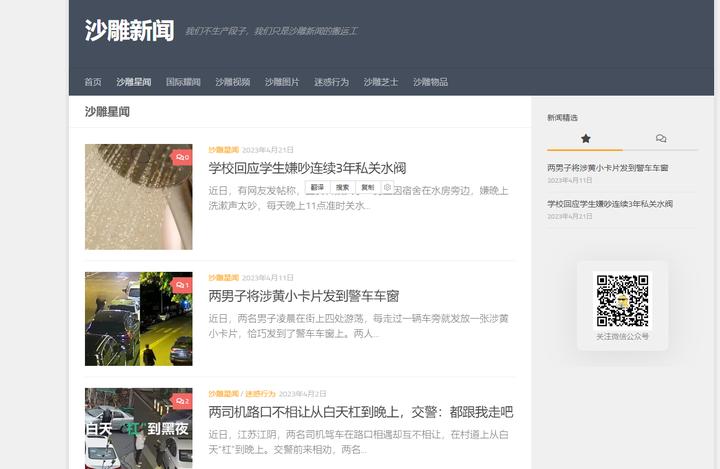Click 沙雕星闻 tag on the April 2 article
This screenshot has width=720, height=469.
pos(224,394)
